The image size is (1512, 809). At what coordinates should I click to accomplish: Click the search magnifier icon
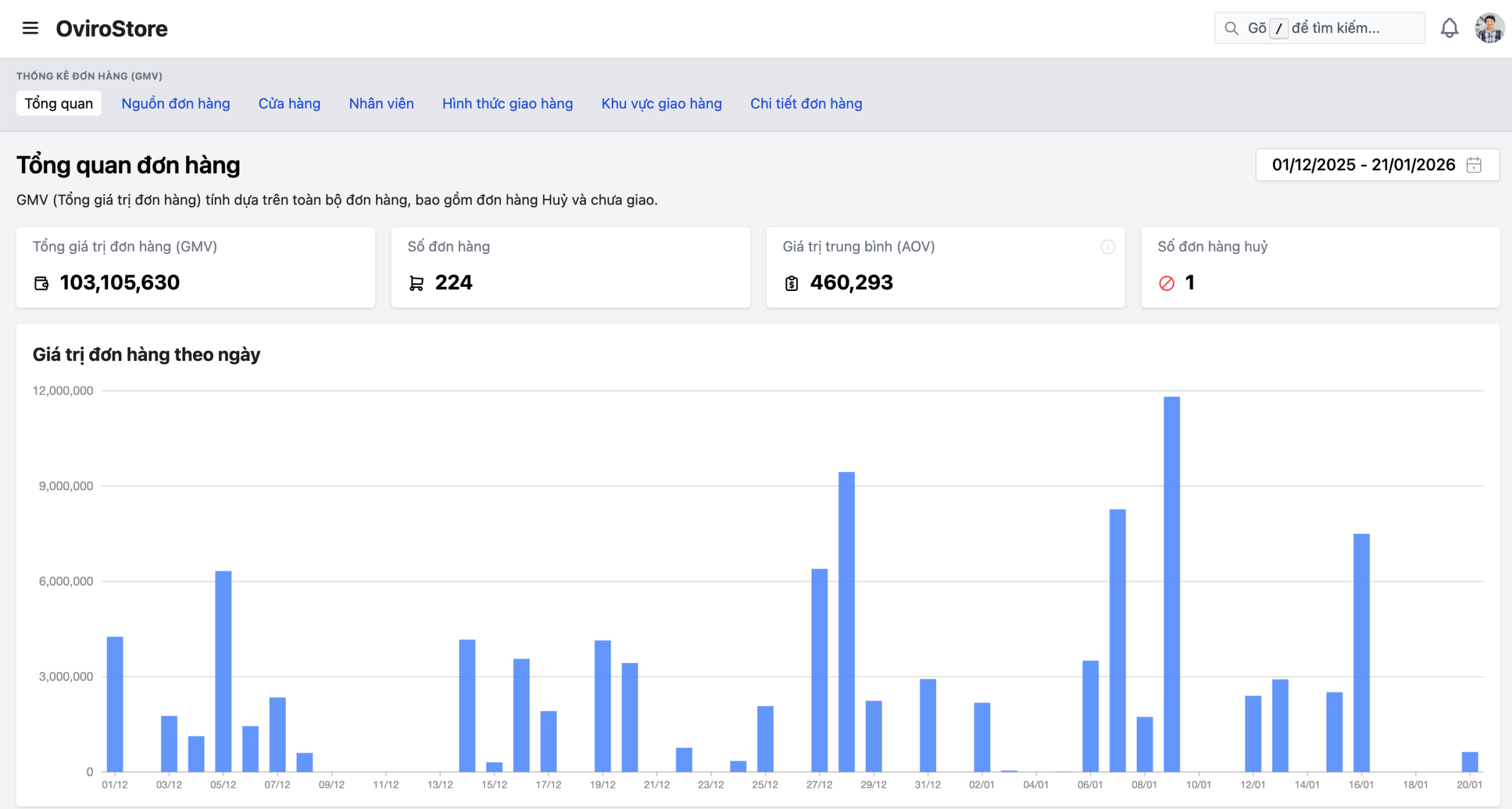click(x=1231, y=28)
